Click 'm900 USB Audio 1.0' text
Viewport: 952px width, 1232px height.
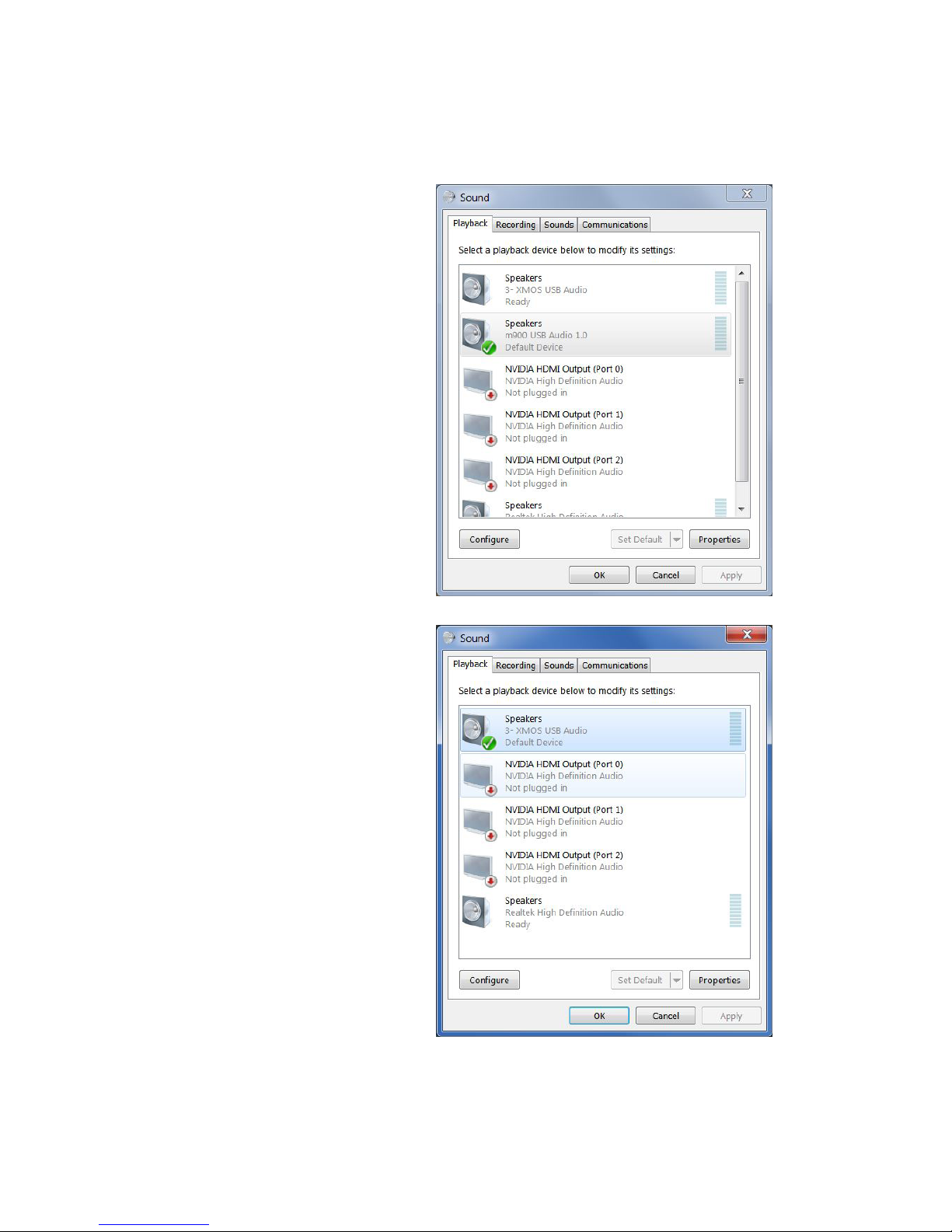[x=546, y=335]
